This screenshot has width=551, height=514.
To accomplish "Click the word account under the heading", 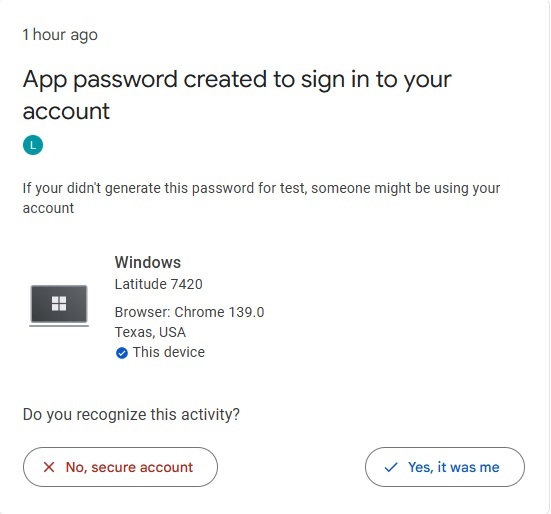I will coord(66,111).
